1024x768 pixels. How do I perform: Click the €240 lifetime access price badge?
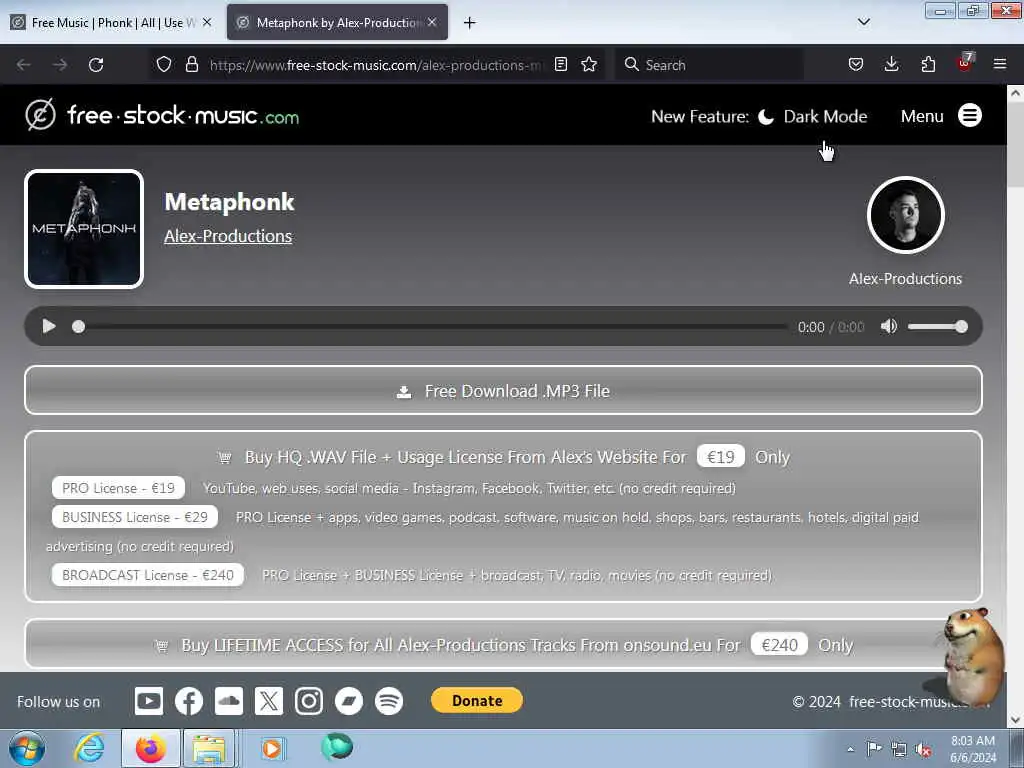(x=779, y=645)
